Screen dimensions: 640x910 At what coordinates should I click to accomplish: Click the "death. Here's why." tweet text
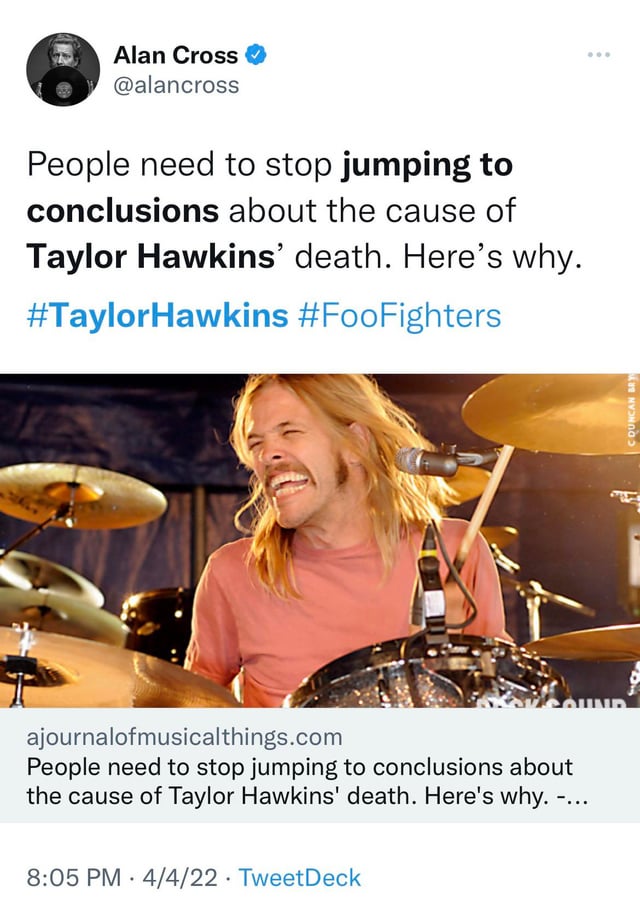pos(438,257)
